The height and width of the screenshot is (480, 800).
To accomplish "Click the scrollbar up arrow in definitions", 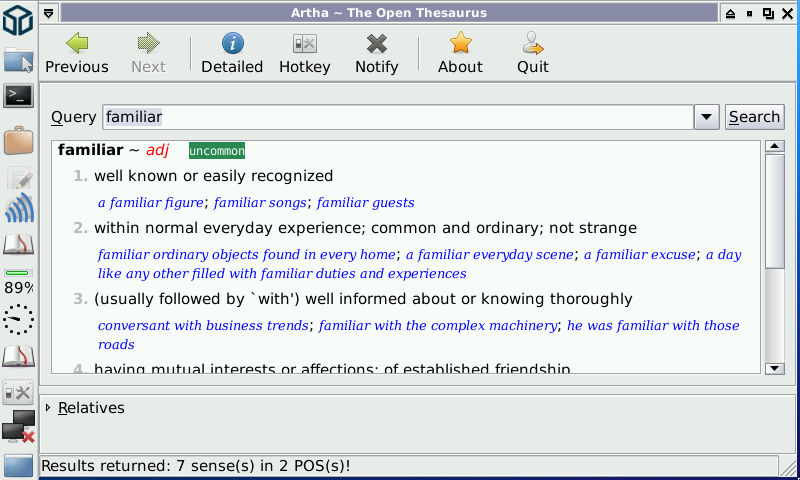I will [774, 146].
